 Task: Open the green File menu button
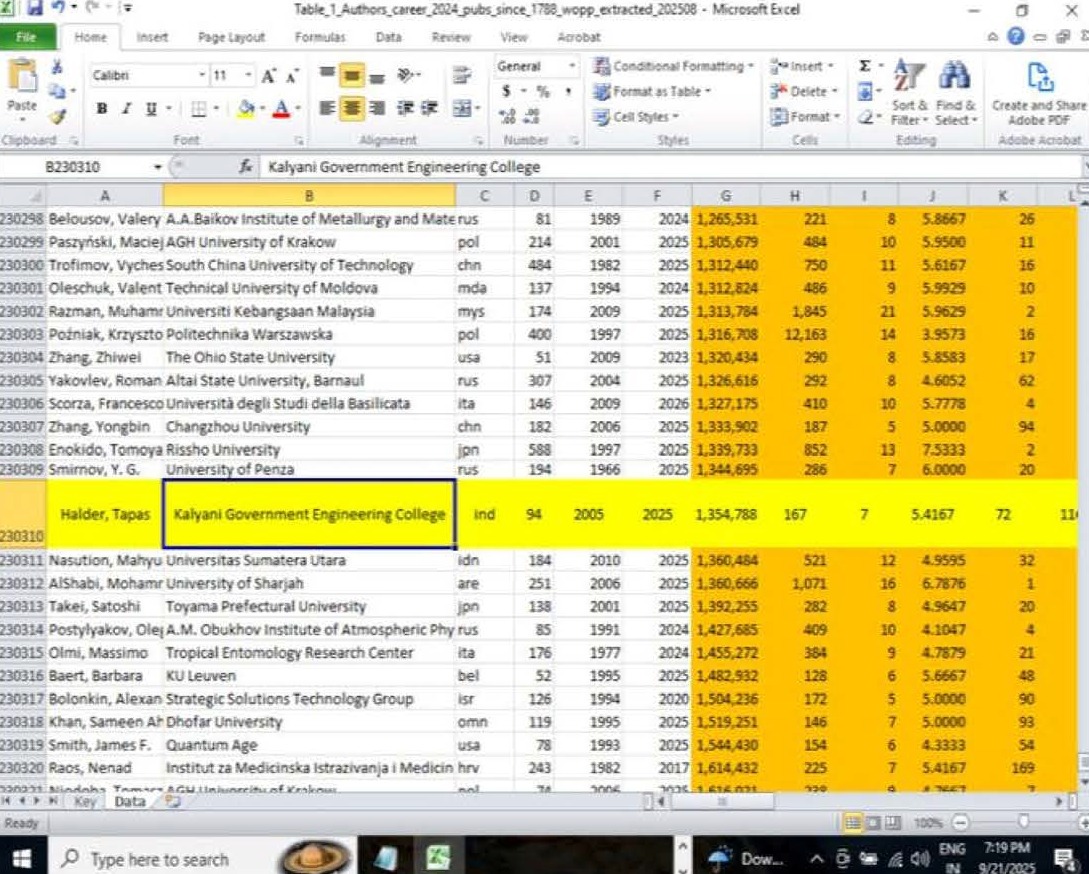(27, 37)
